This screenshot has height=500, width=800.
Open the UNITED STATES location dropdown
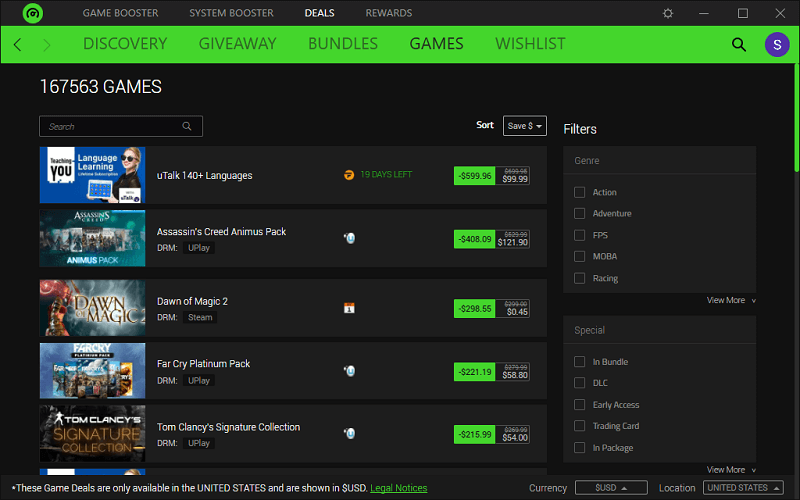(x=743, y=488)
